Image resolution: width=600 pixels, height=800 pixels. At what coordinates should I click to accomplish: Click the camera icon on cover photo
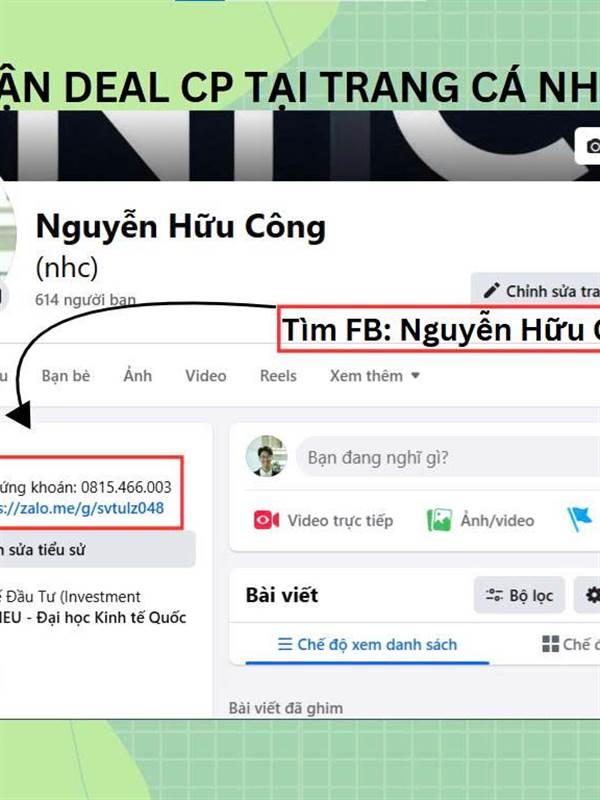(x=593, y=146)
